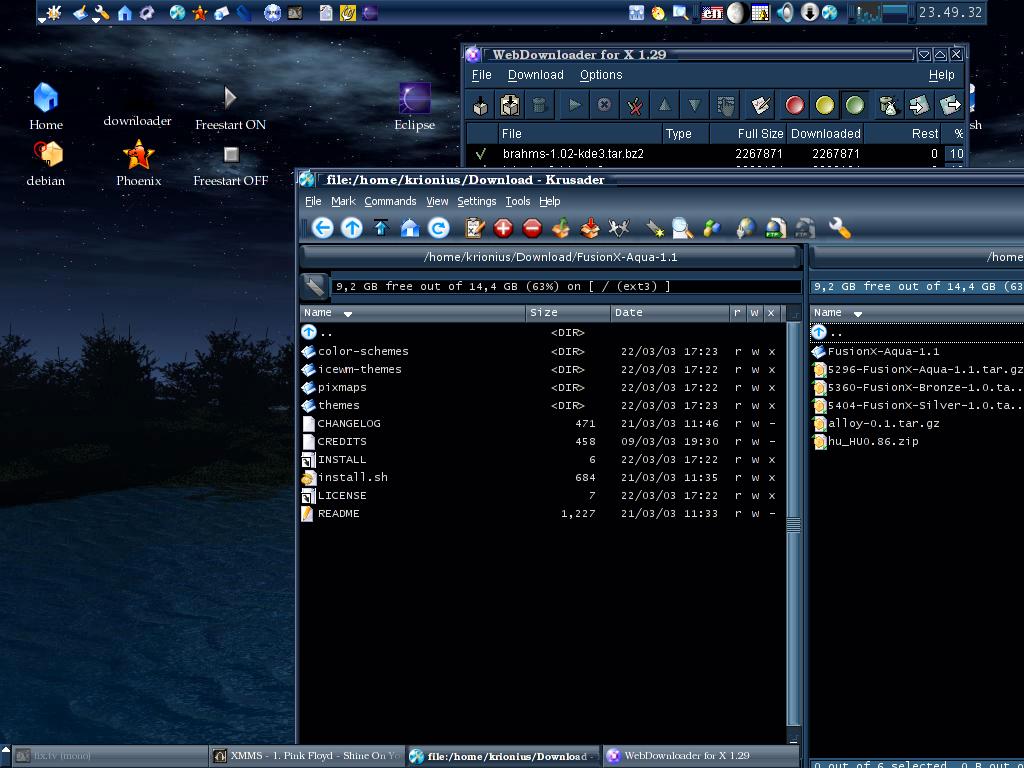The image size is (1024, 768).
Task: Open Commands menu in Krusader
Action: click(390, 201)
